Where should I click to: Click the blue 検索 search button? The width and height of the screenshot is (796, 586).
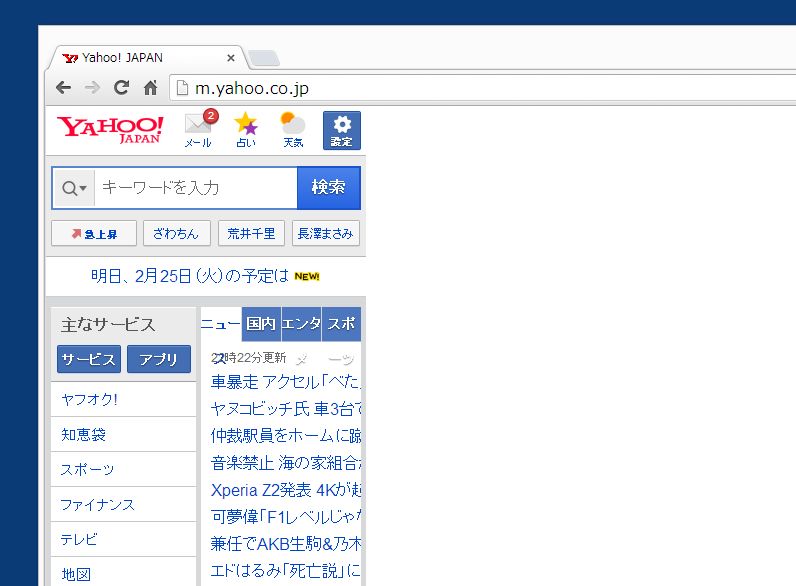pos(329,188)
